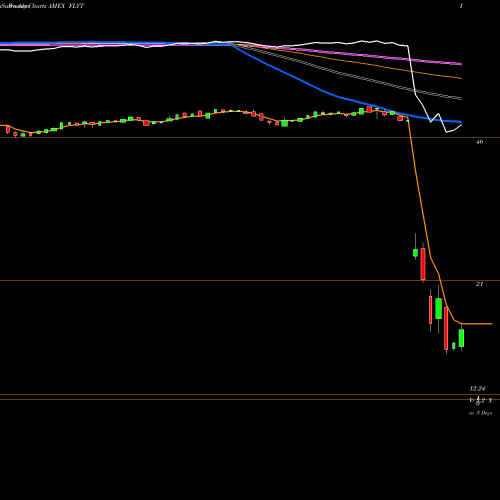
Task: Click the 21 price level label
Action: [479, 284]
